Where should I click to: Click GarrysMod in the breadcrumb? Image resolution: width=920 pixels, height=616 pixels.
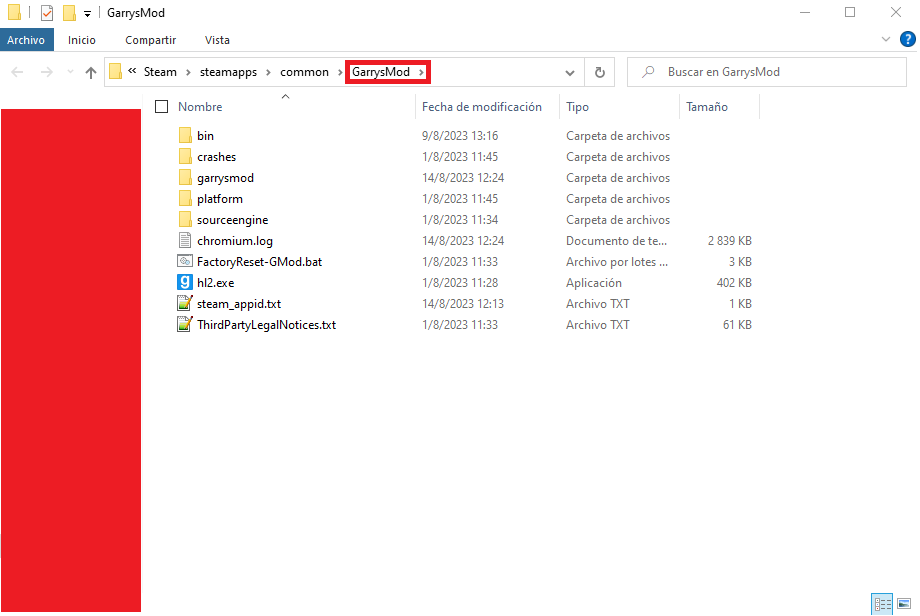click(381, 72)
